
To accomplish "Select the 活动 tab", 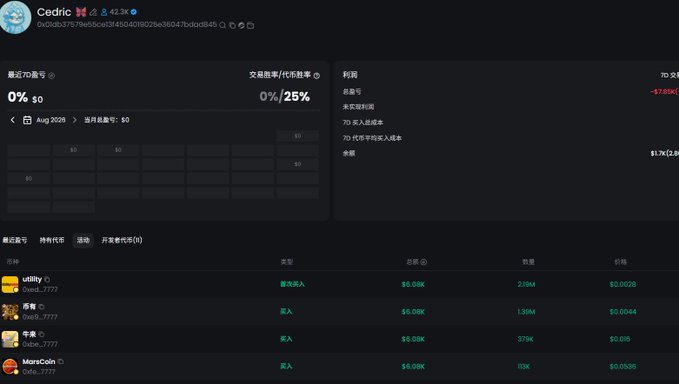I will [83, 240].
